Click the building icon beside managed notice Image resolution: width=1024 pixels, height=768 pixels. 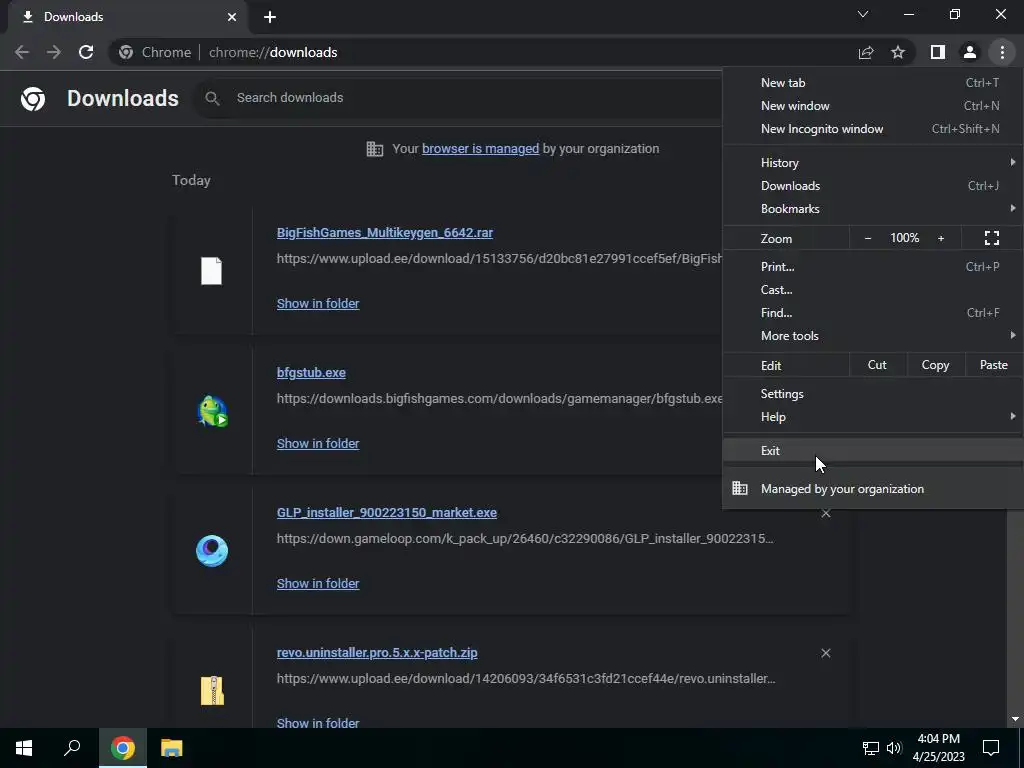pyautogui.click(x=375, y=149)
